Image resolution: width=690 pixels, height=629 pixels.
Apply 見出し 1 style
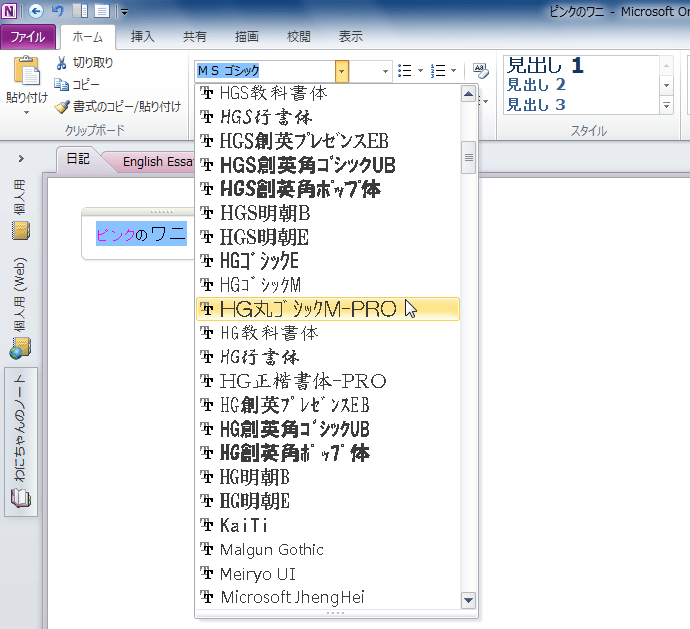click(x=546, y=66)
